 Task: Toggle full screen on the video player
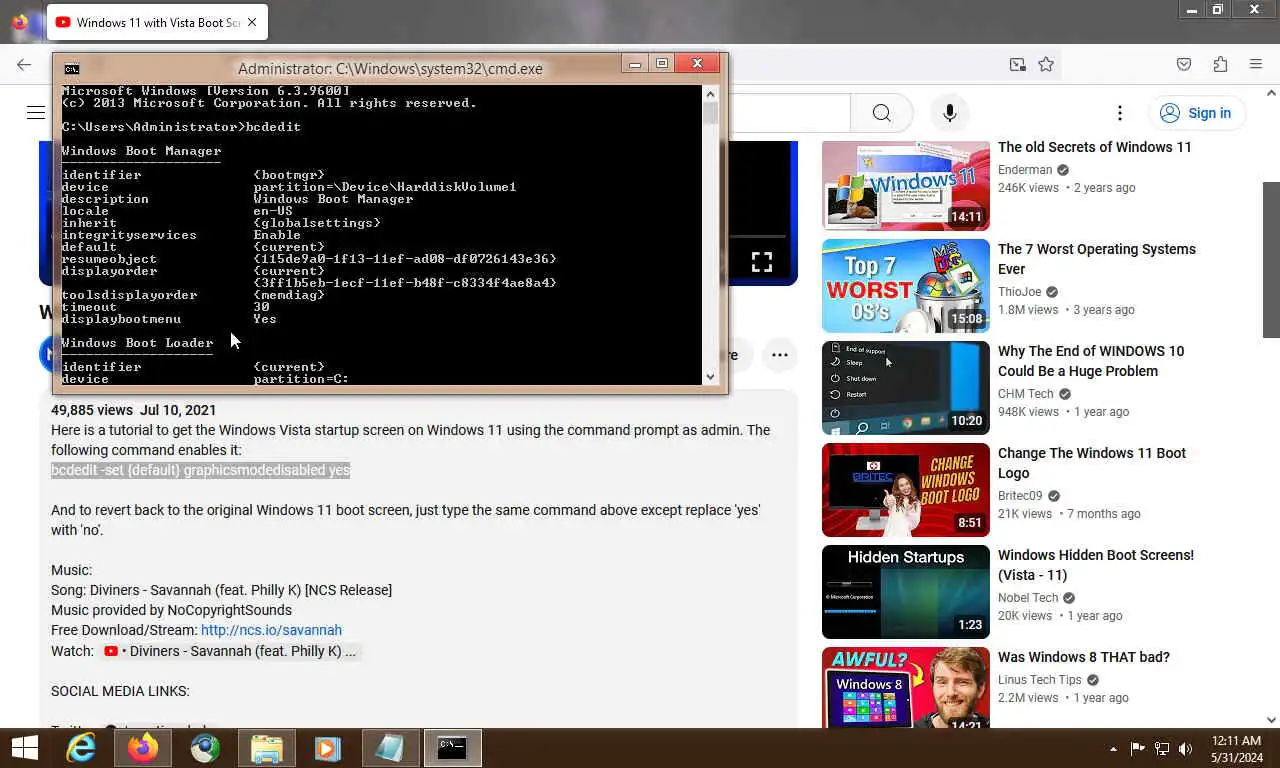click(x=762, y=262)
